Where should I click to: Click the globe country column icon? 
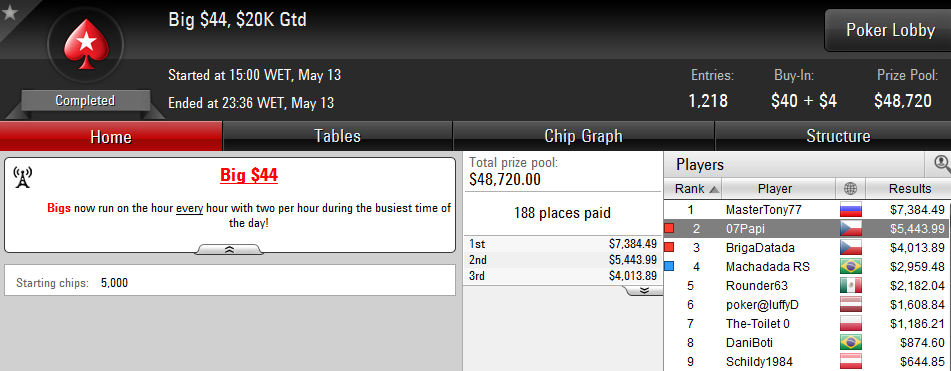coord(850,189)
